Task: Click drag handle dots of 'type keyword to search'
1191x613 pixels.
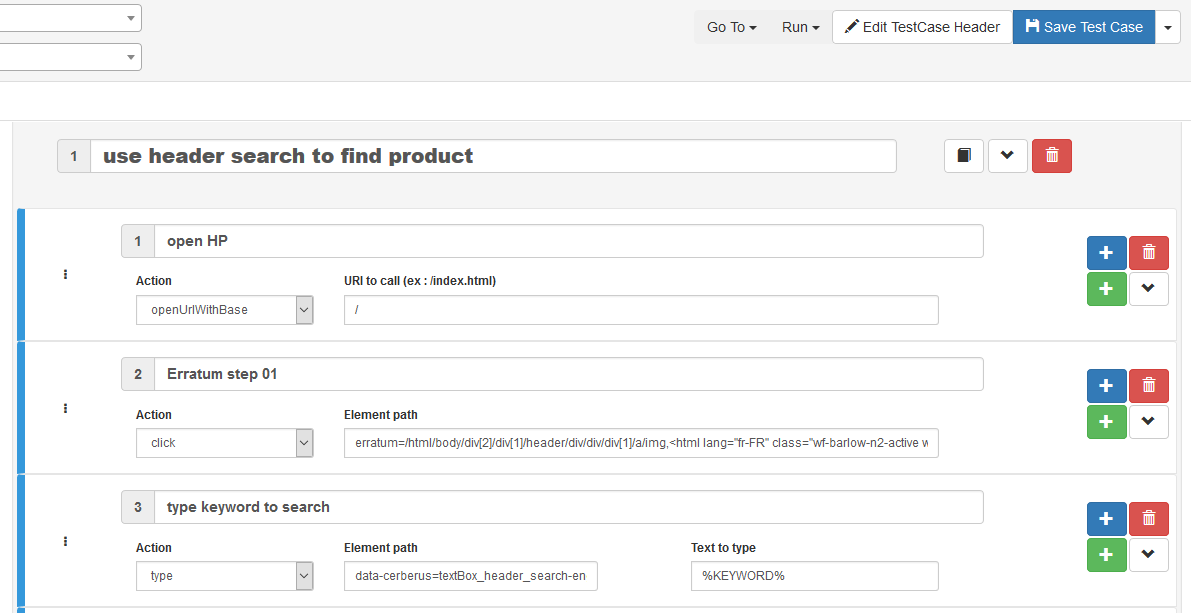Action: (x=65, y=542)
